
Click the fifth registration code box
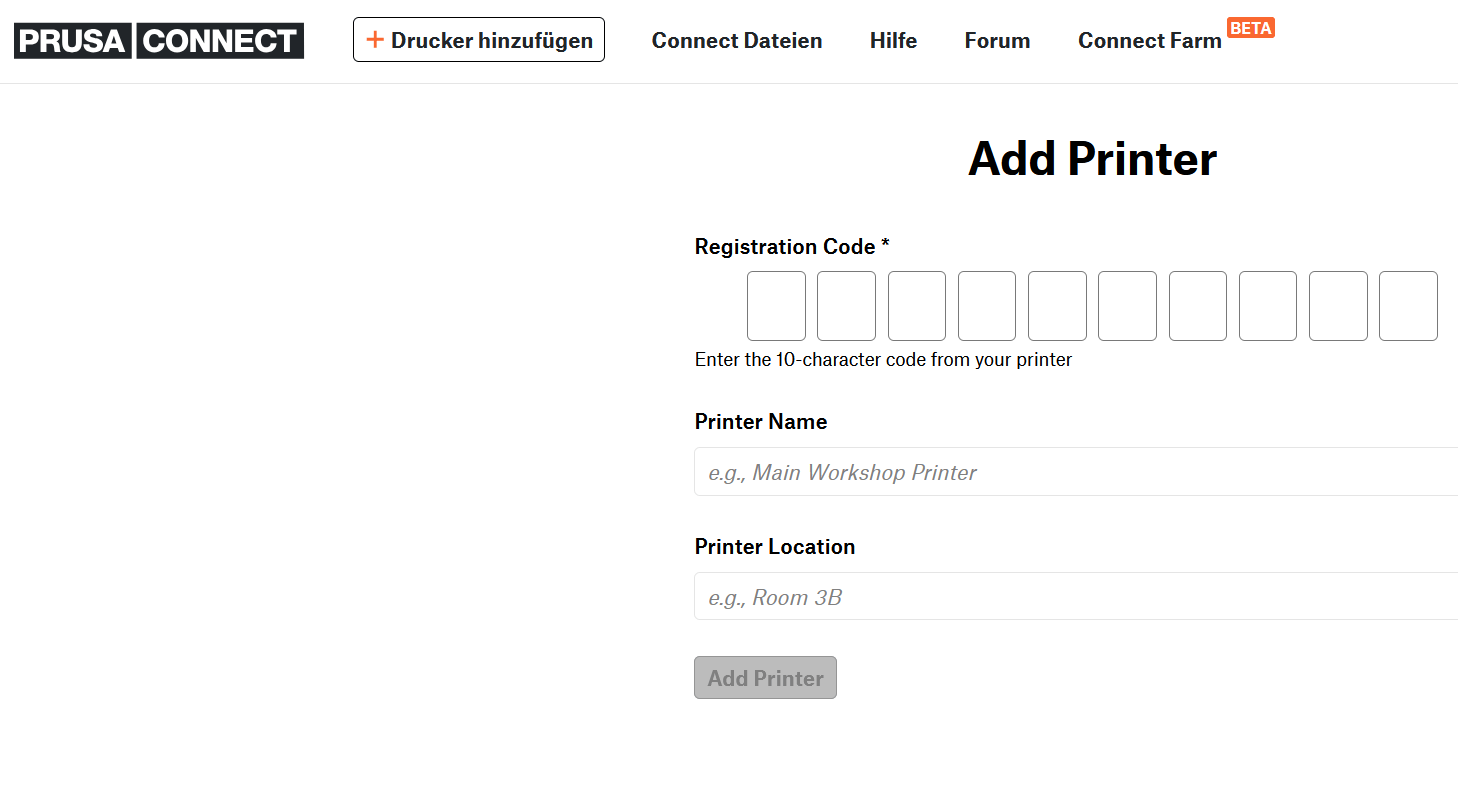[1057, 306]
